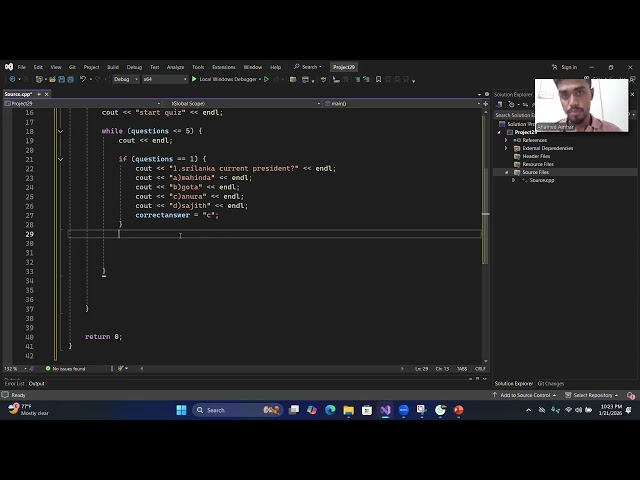Click the notifications bell icon in status bar
640x480 pixels.
point(631,395)
